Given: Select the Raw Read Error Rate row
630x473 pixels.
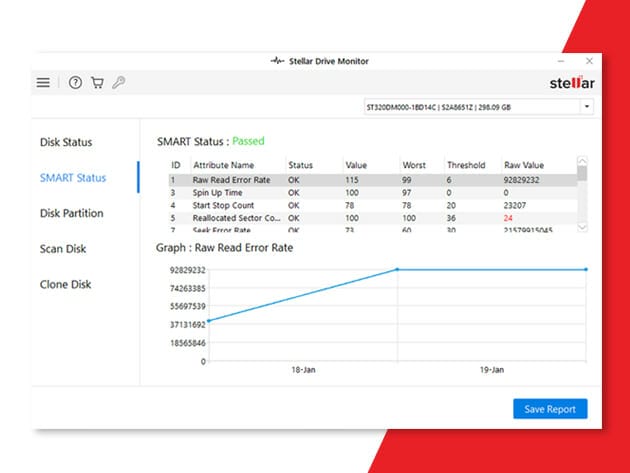Looking at the screenshot, I should 232,180.
